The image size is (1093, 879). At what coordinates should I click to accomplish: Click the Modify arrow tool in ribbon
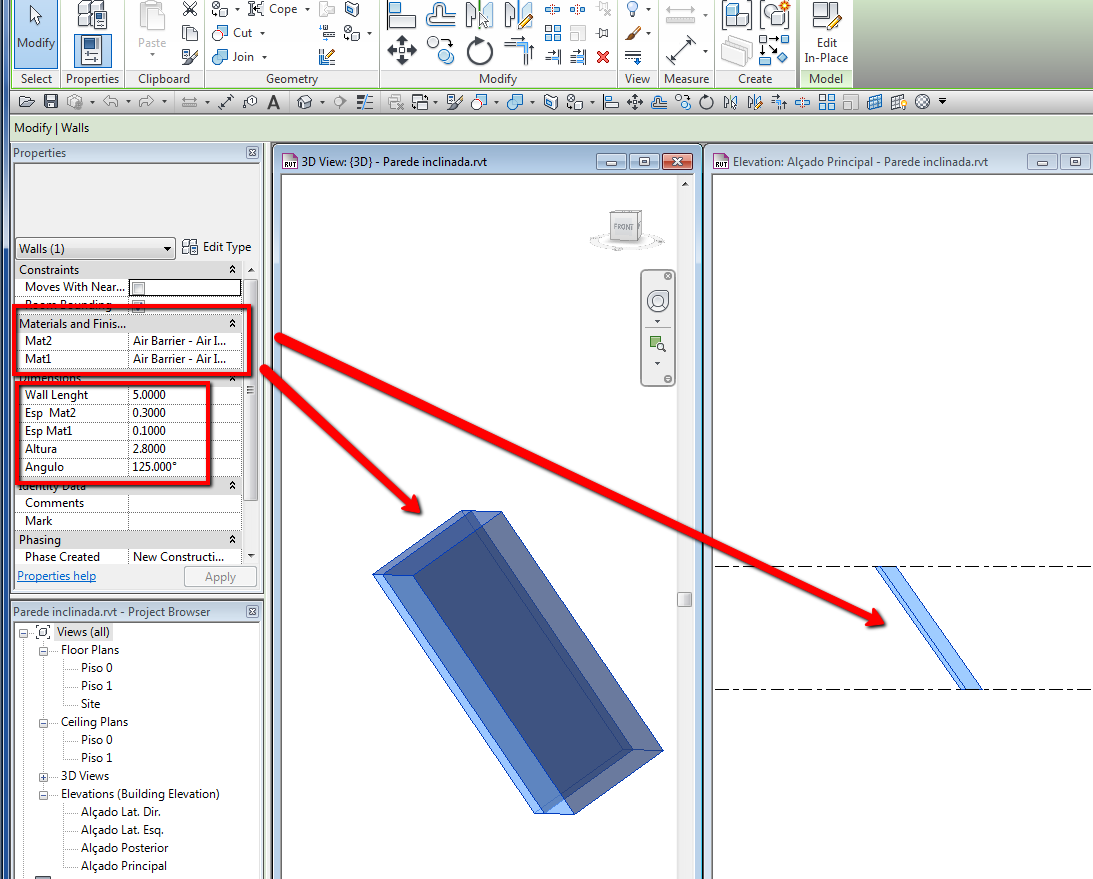pyautogui.click(x=36, y=33)
